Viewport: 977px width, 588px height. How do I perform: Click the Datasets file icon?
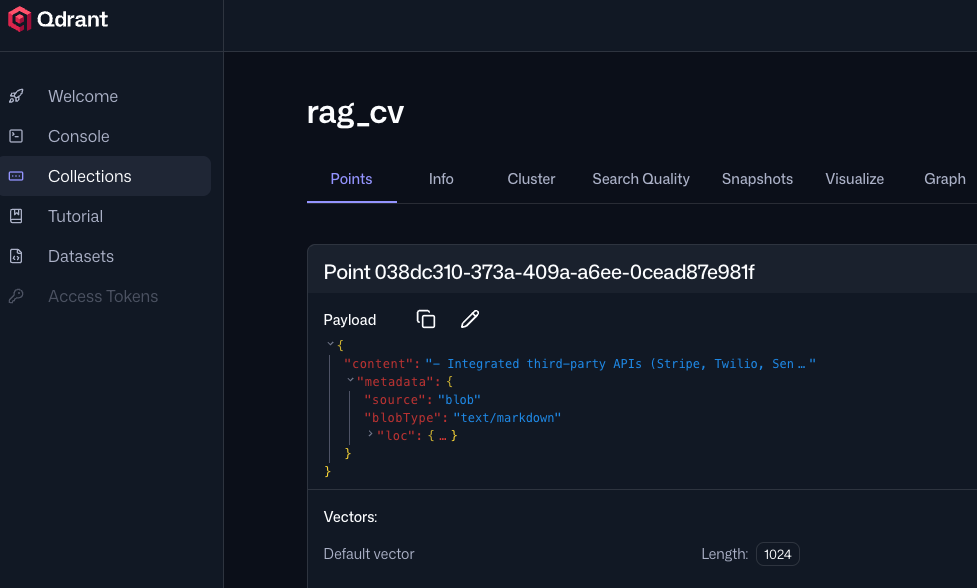click(16, 256)
